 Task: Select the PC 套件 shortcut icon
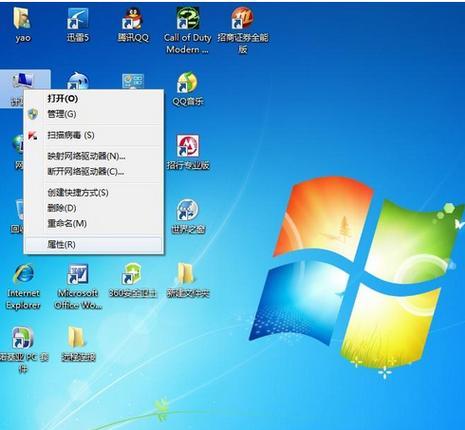[22, 338]
